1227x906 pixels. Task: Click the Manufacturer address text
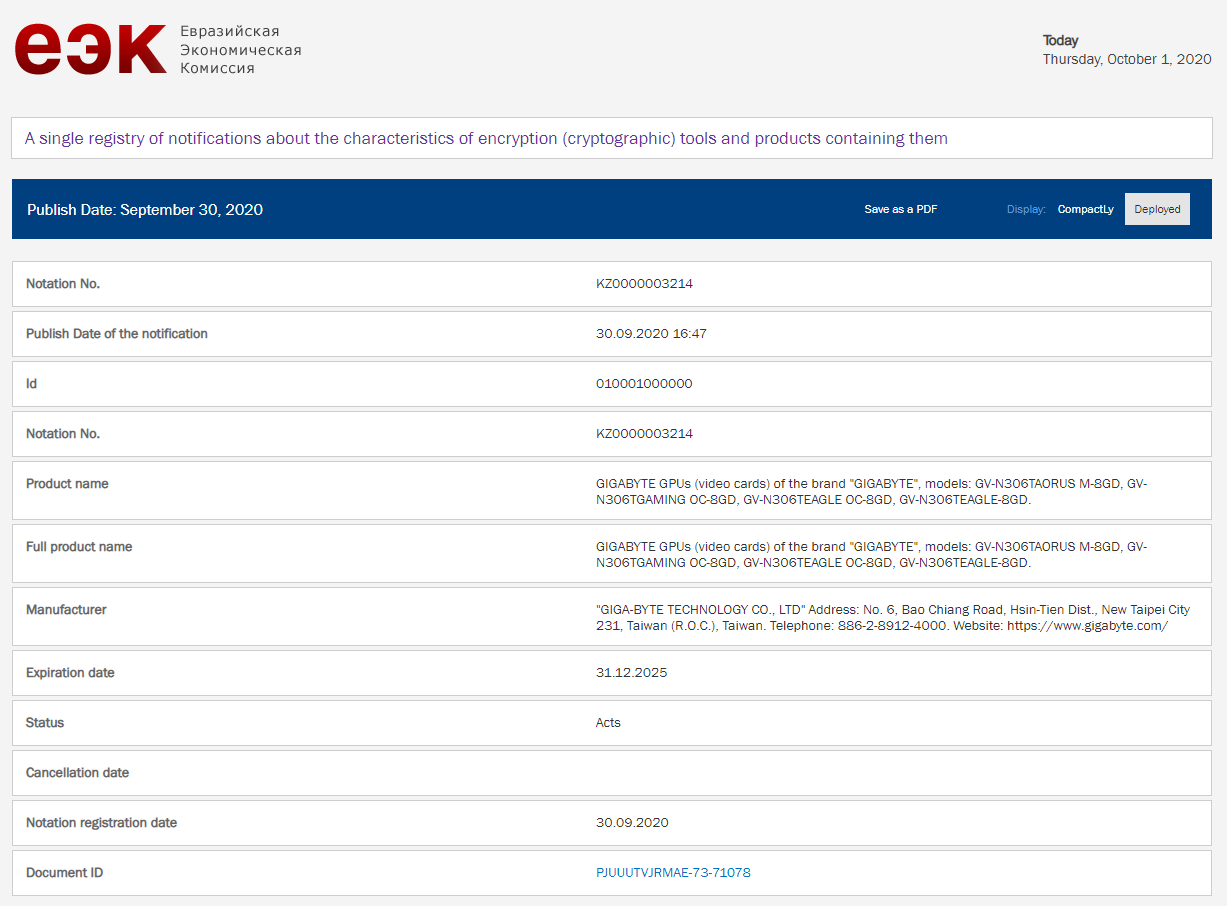tap(892, 618)
